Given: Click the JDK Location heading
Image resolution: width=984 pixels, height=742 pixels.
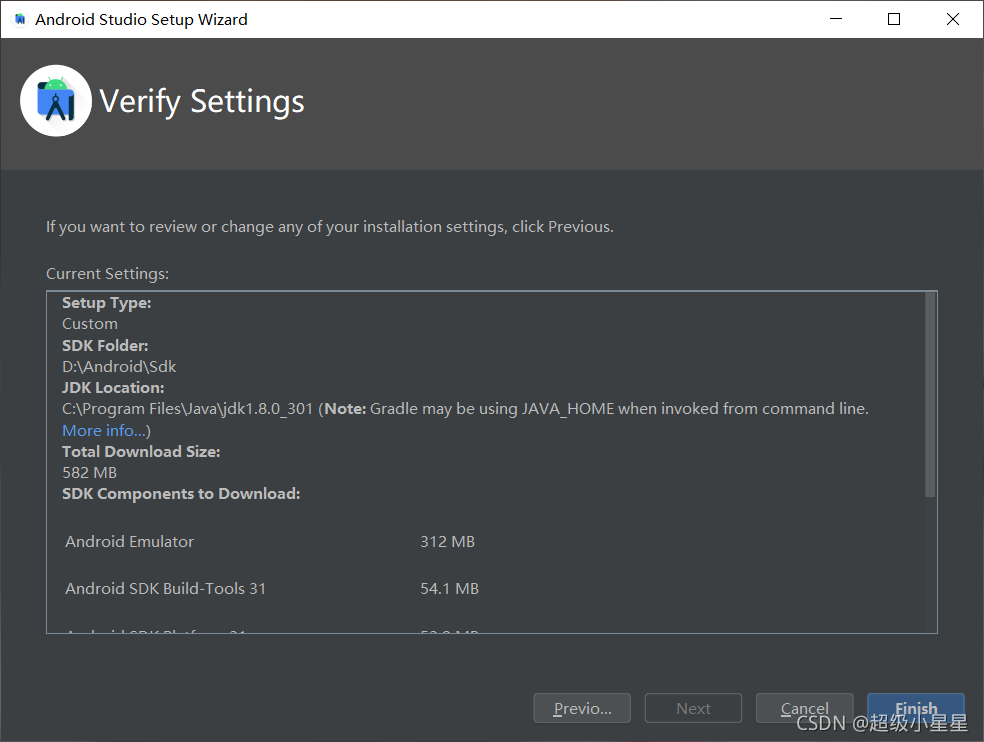Looking at the screenshot, I should [113, 388].
